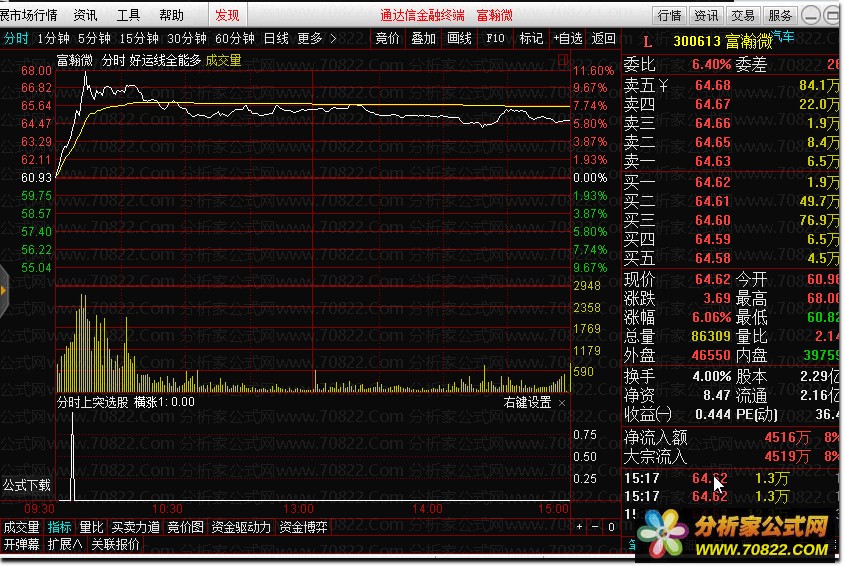Click the minus zoom icon below chart
This screenshot has width=845, height=566.
(595, 527)
